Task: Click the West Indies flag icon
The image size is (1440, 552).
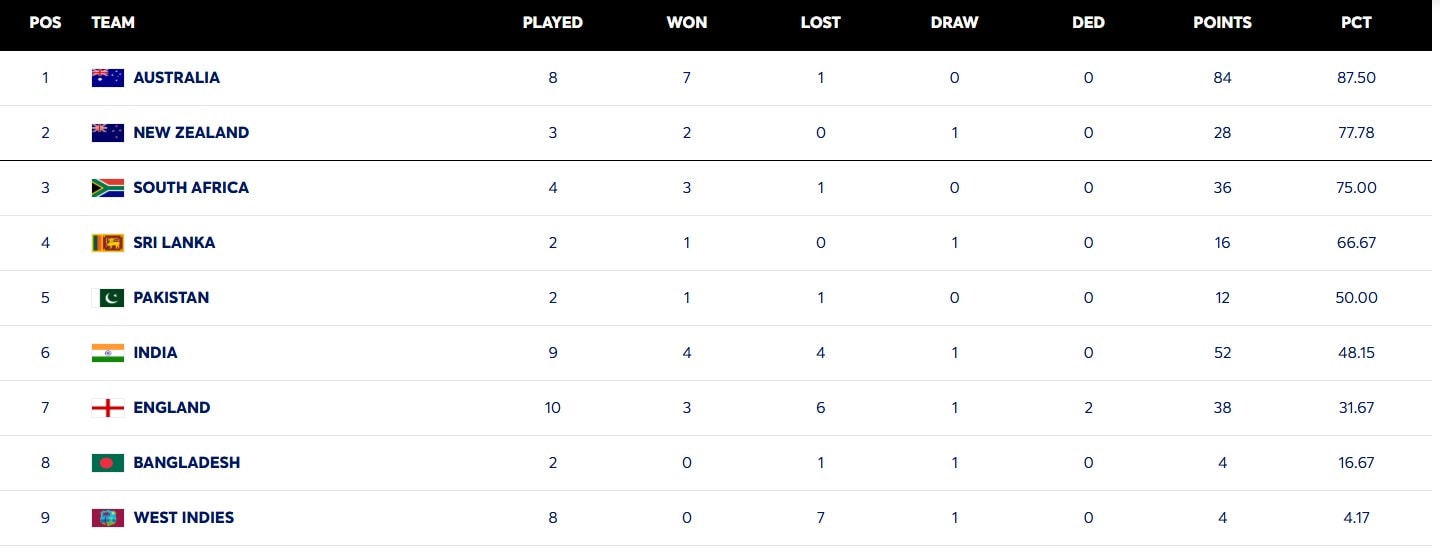Action: click(x=108, y=518)
